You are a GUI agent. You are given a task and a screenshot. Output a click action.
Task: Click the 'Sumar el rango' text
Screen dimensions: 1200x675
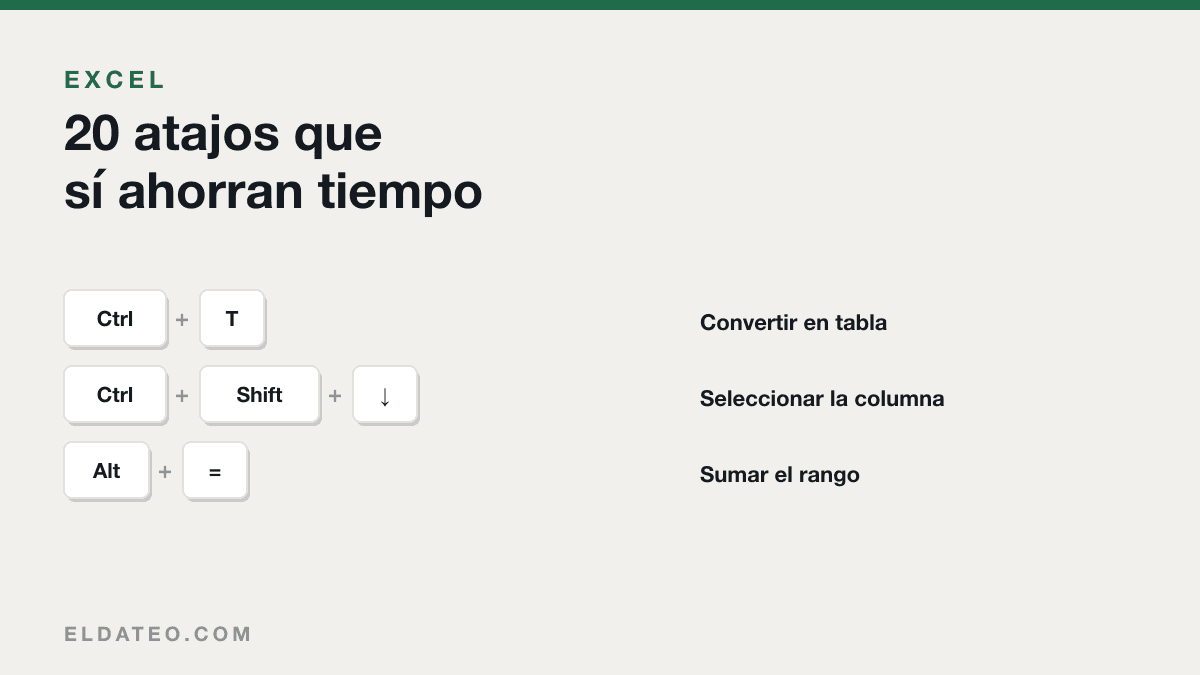coord(780,475)
